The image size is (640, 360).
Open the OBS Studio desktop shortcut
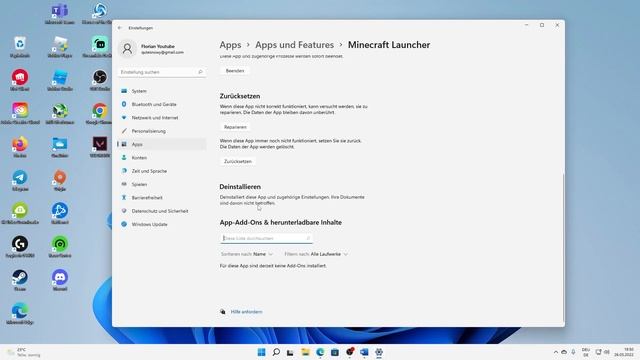(x=100, y=80)
